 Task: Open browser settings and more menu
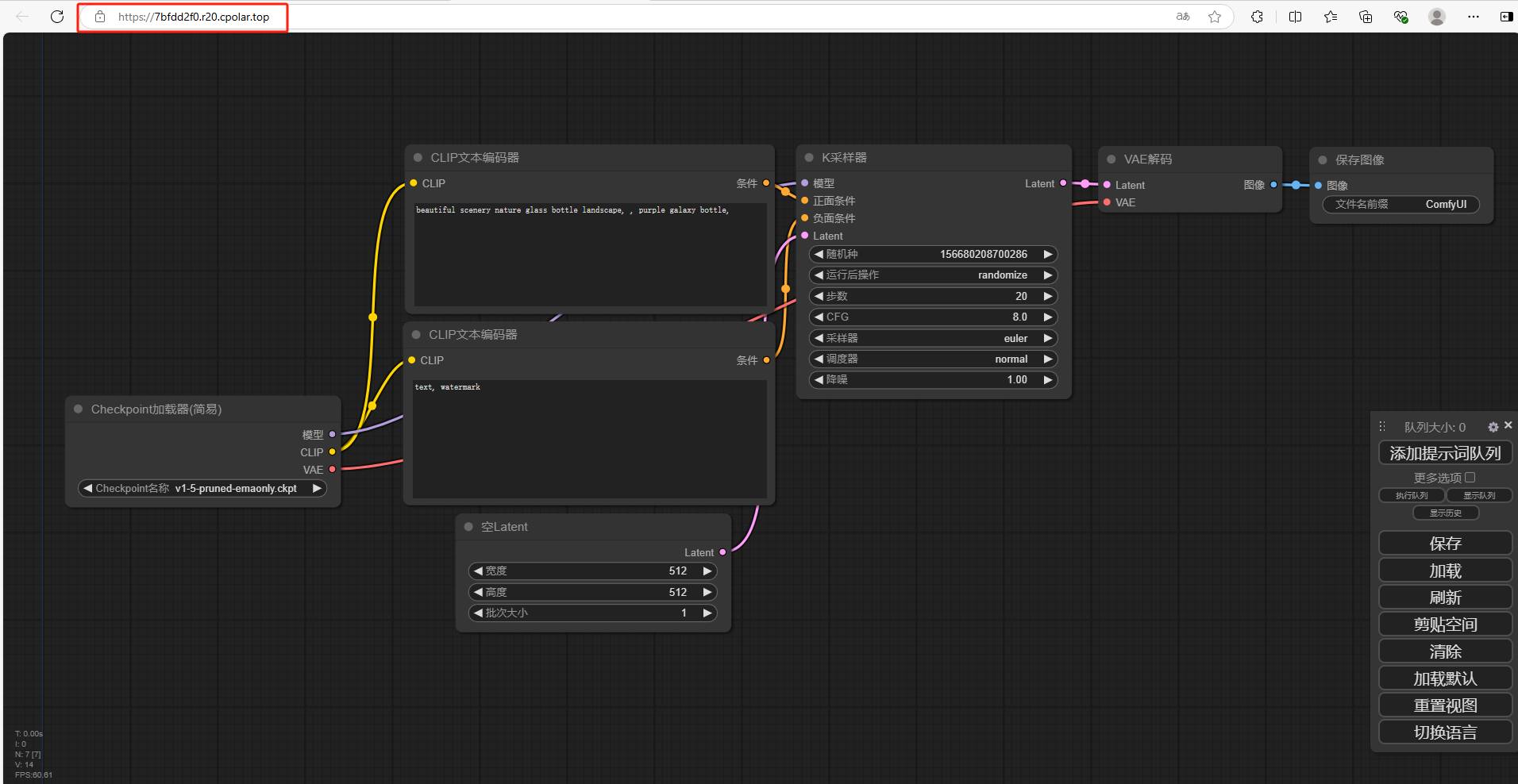(1474, 17)
